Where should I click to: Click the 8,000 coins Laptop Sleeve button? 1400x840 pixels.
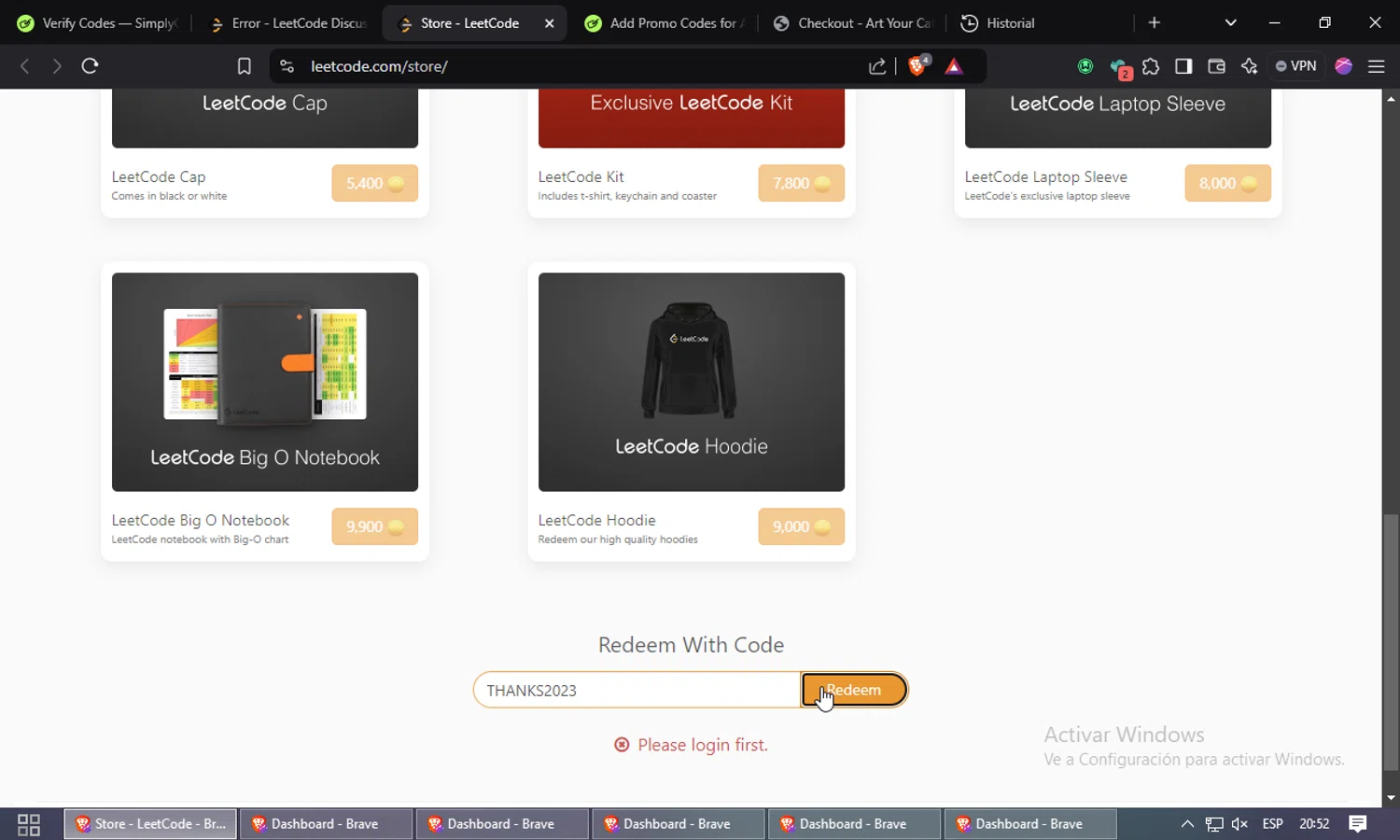[1227, 183]
